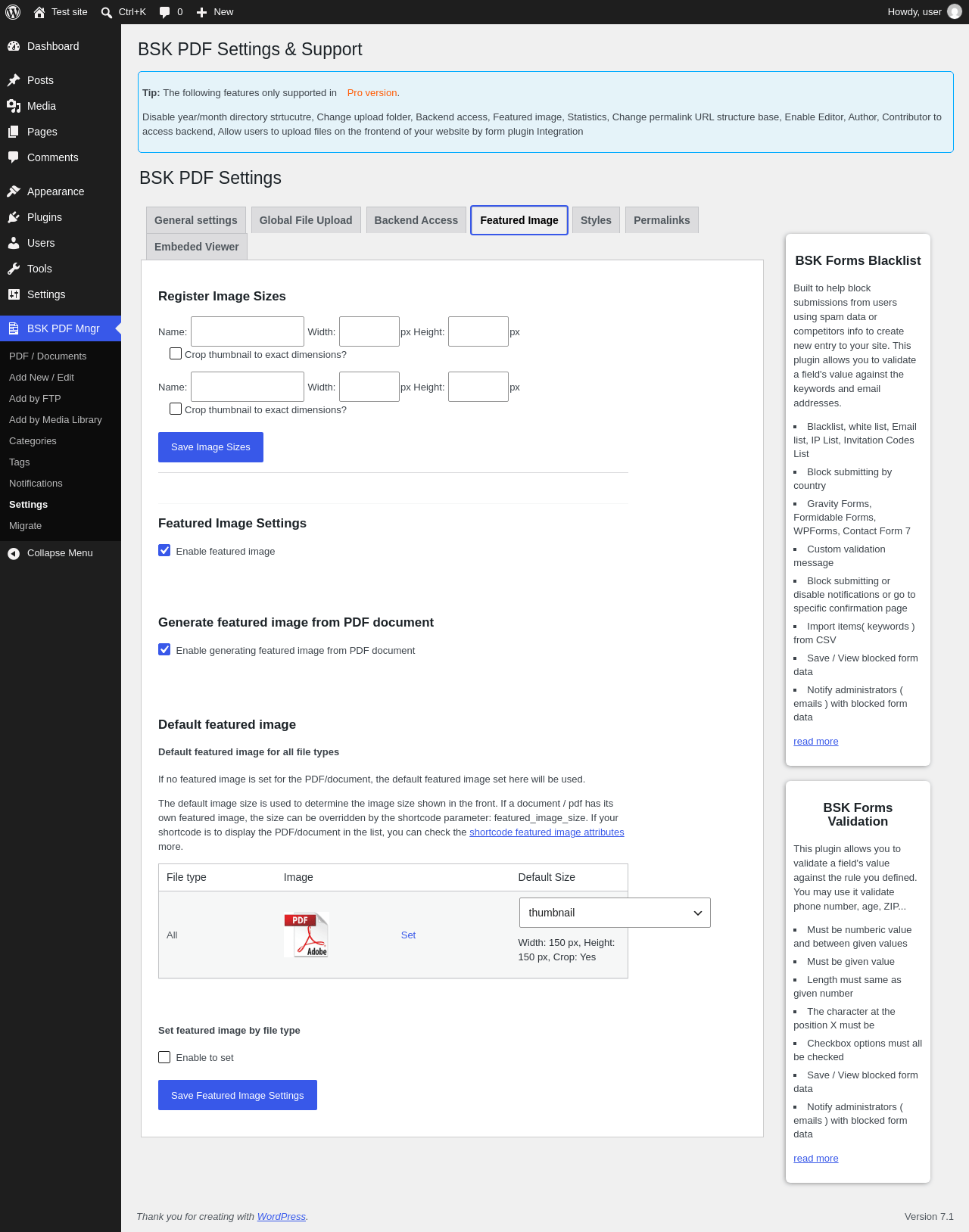
Task: Focus the first image size Width field
Action: (369, 331)
